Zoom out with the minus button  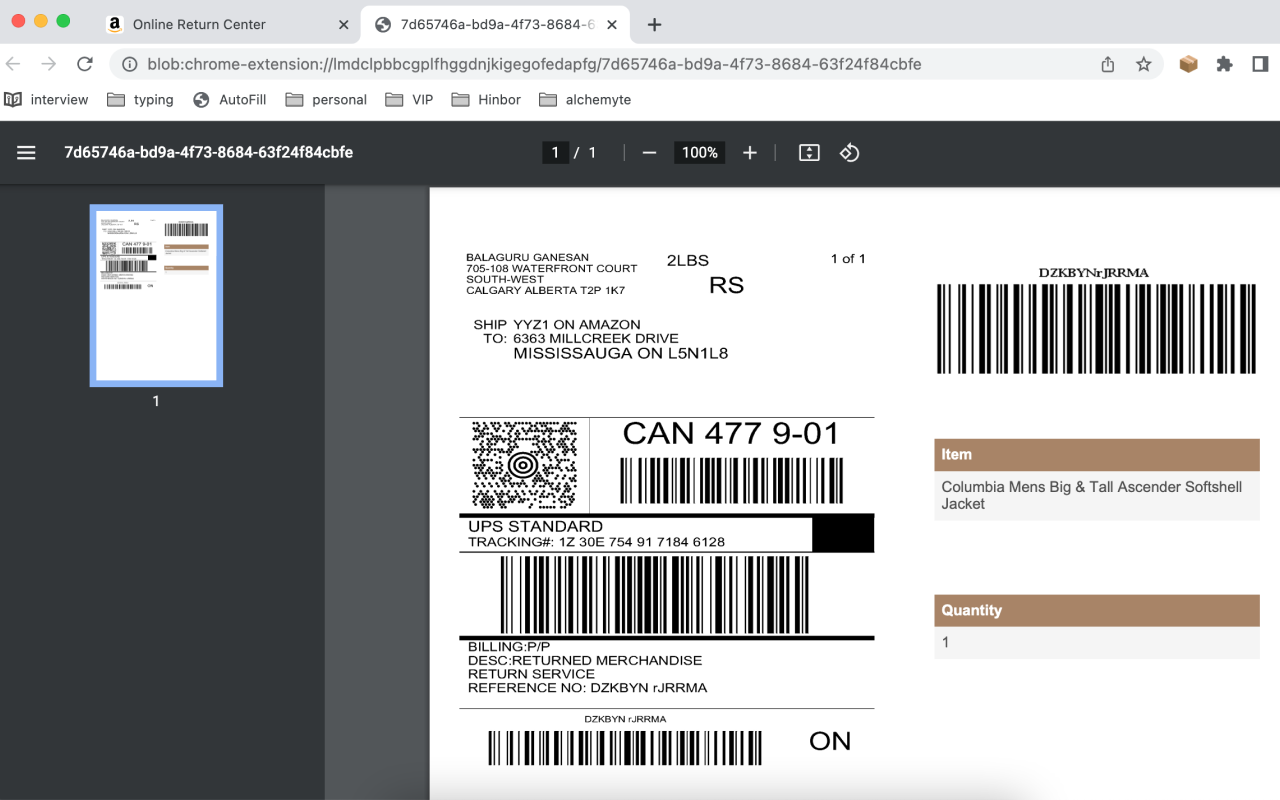pos(649,153)
